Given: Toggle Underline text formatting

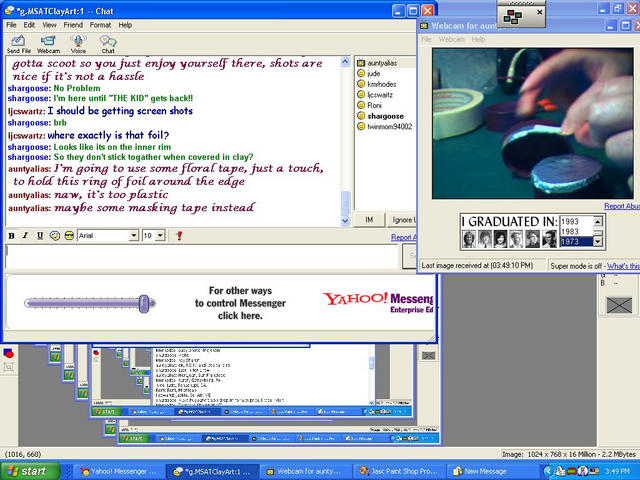Looking at the screenshot, I should [40, 236].
